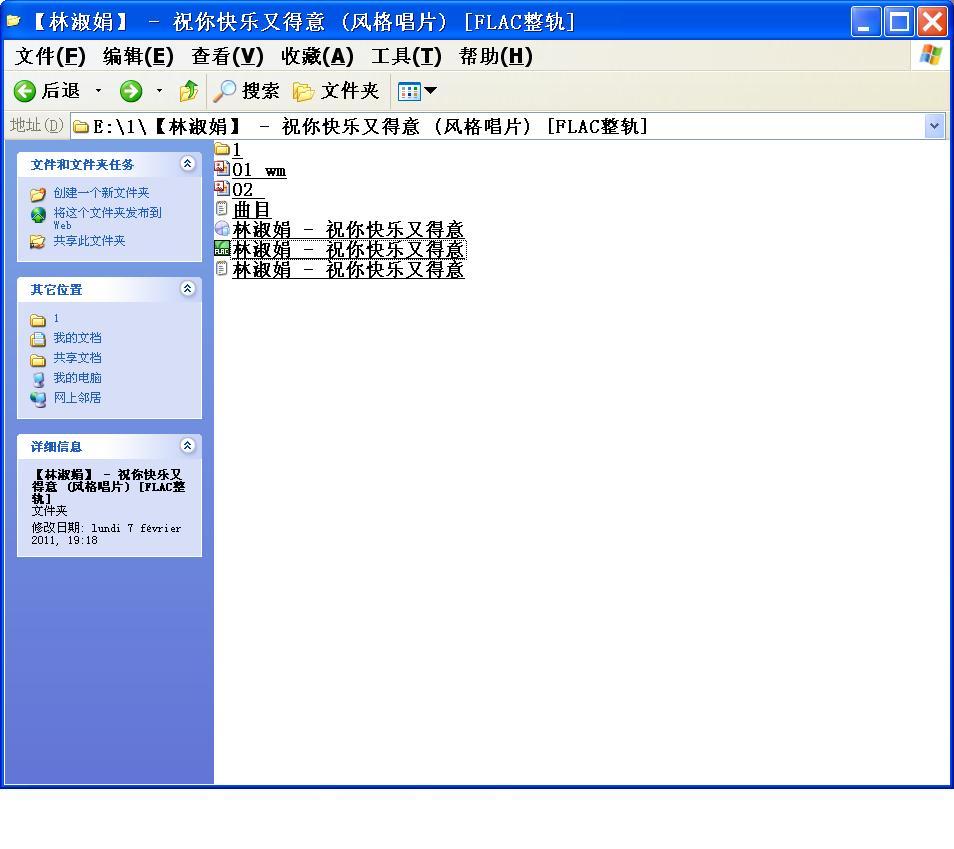Image resolution: width=954 pixels, height=849 pixels.
Task: Click the share folder hand icon
Action: 38,242
